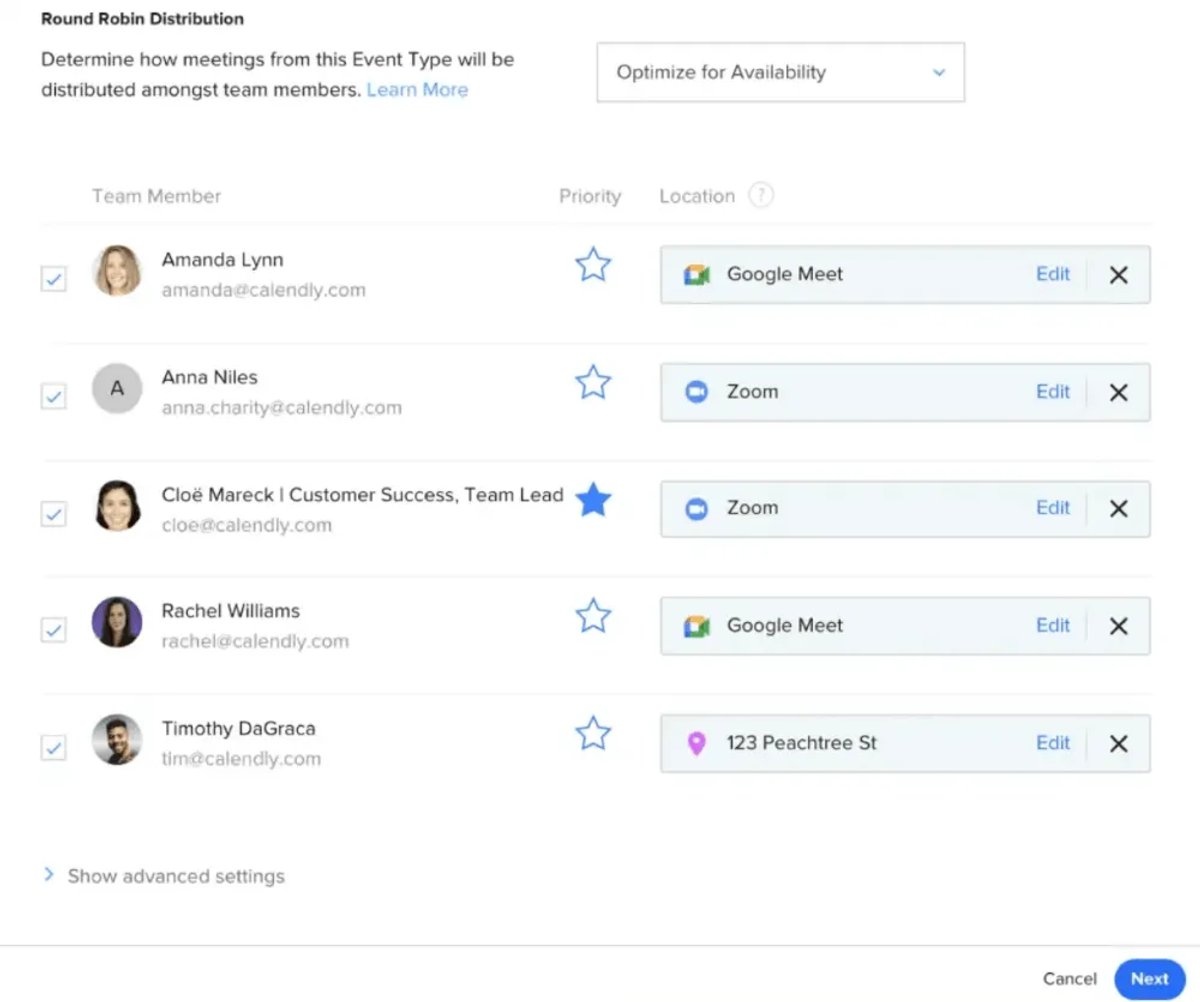This screenshot has width=1200, height=1002.
Task: Click Anna Niles's letter A avatar
Action: (117, 388)
